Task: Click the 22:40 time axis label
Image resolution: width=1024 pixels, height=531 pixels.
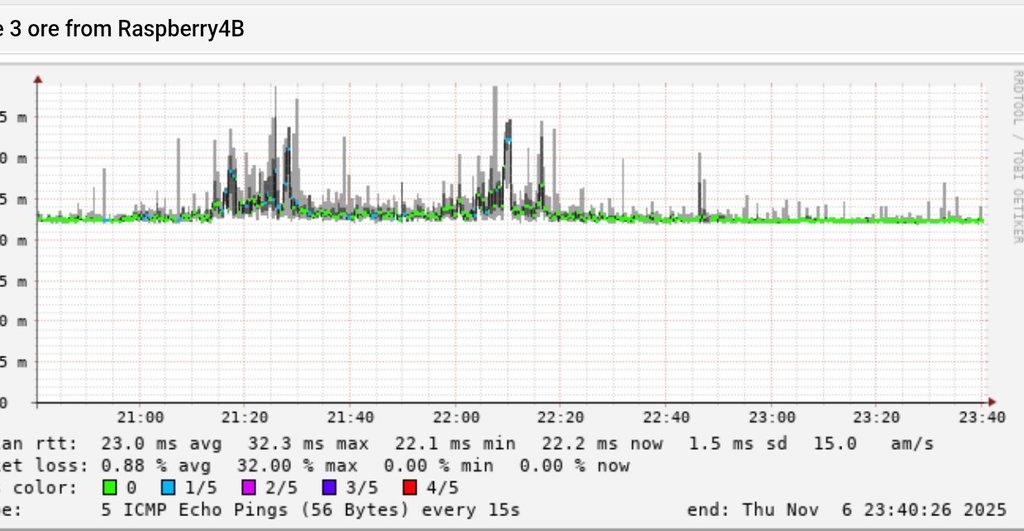Action: tap(666, 417)
